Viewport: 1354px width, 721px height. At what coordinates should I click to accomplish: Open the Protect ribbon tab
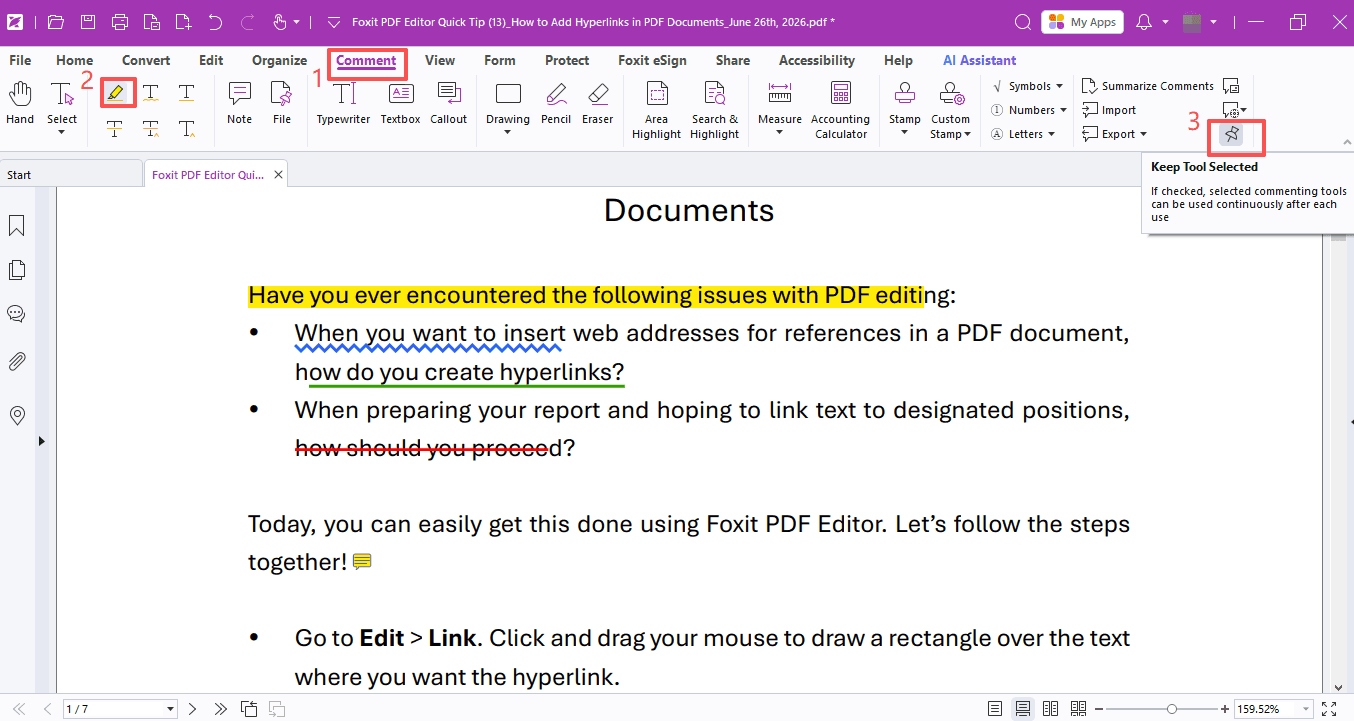tap(567, 60)
